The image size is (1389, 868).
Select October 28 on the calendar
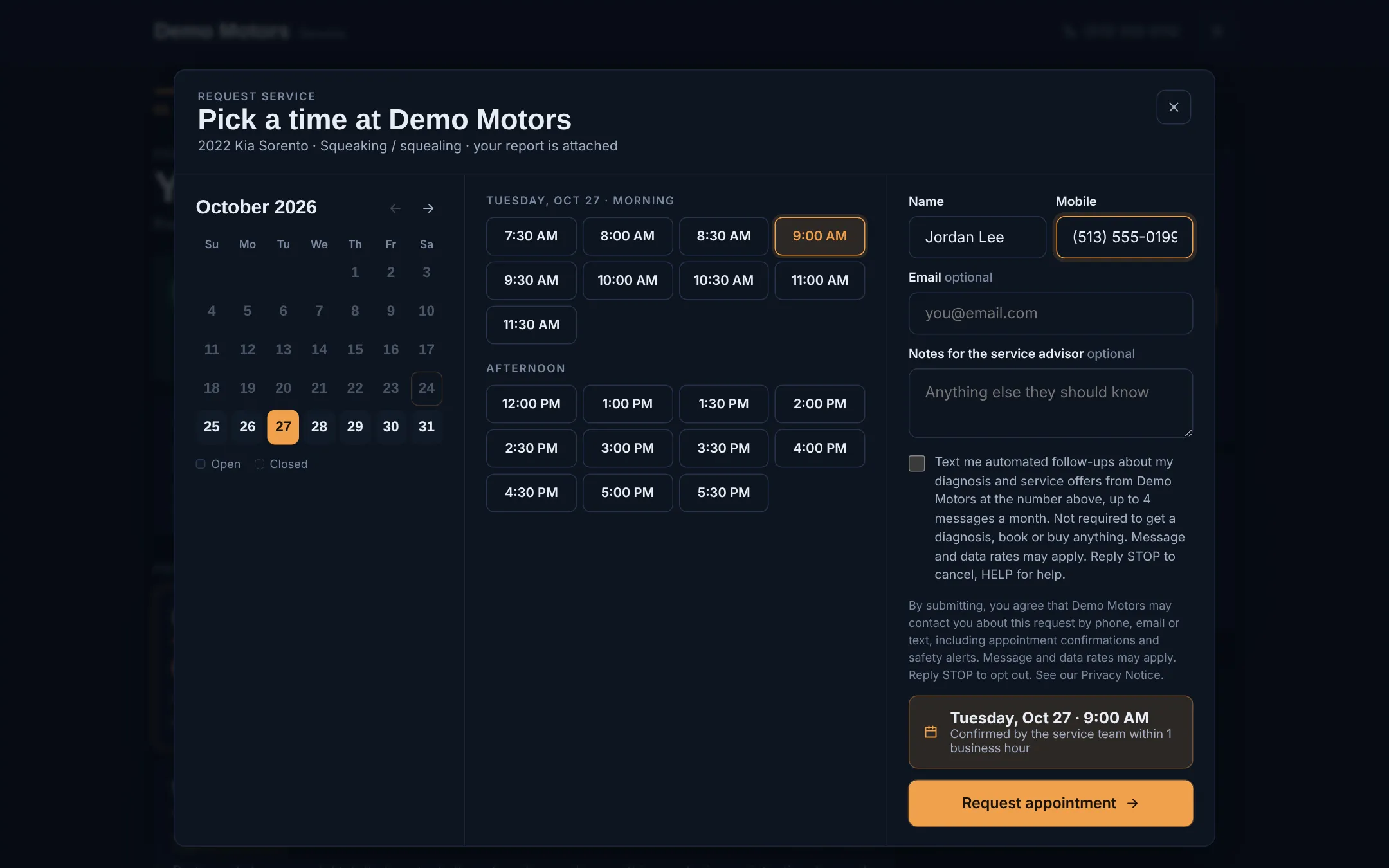pyautogui.click(x=319, y=426)
